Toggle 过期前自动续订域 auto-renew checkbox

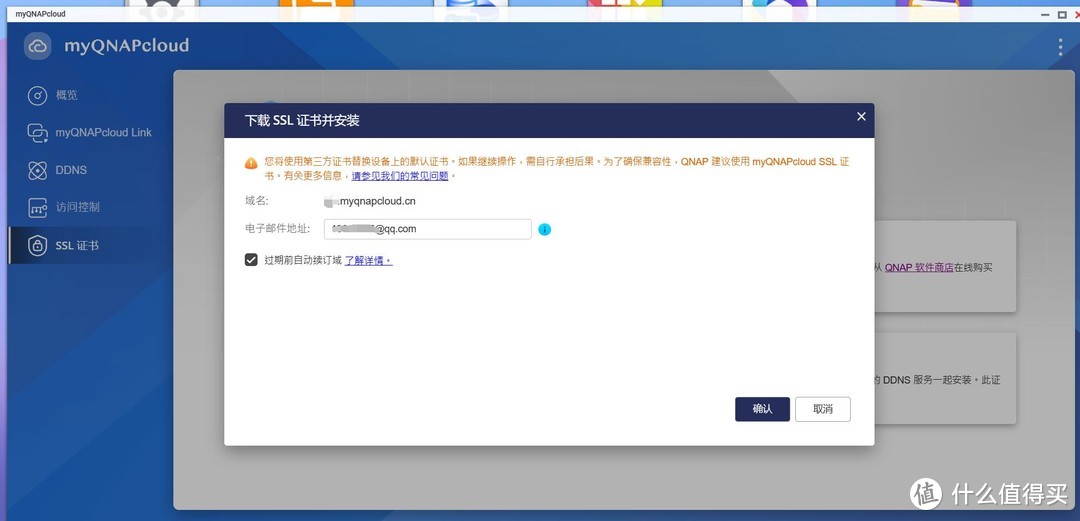tap(251, 260)
